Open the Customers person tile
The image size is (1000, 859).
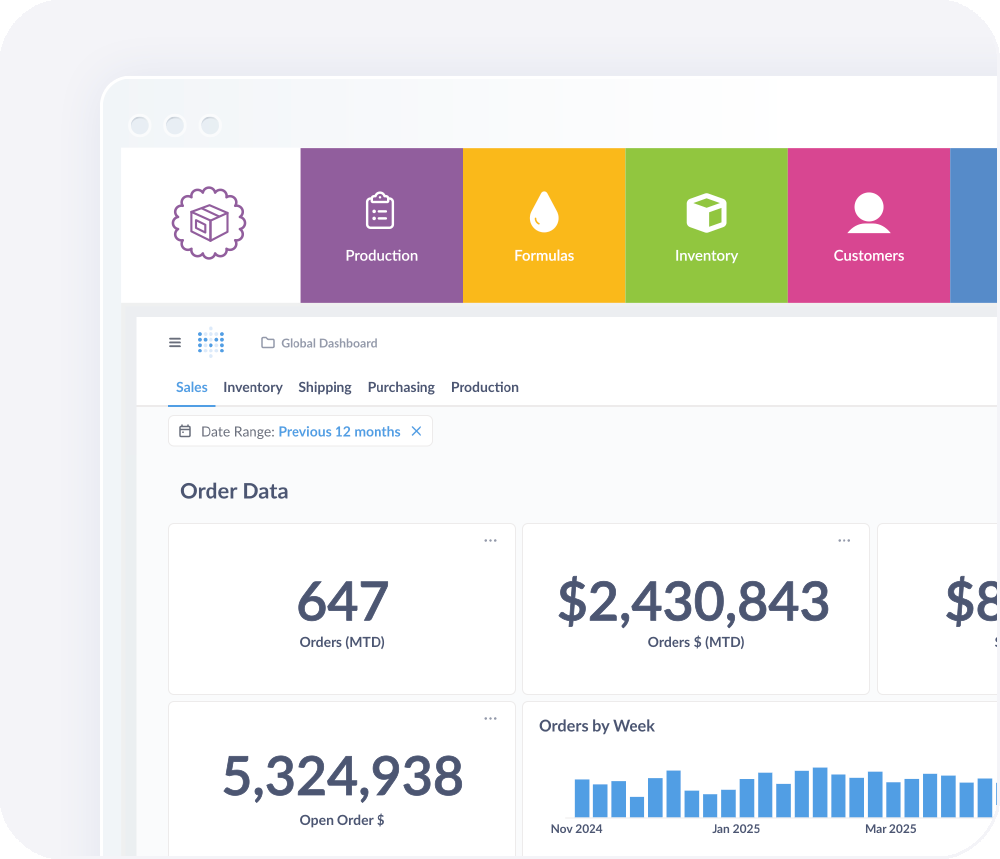click(868, 226)
